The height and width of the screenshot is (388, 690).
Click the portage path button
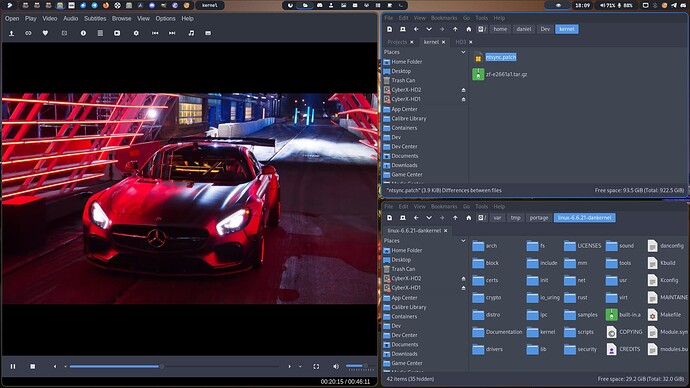539,218
